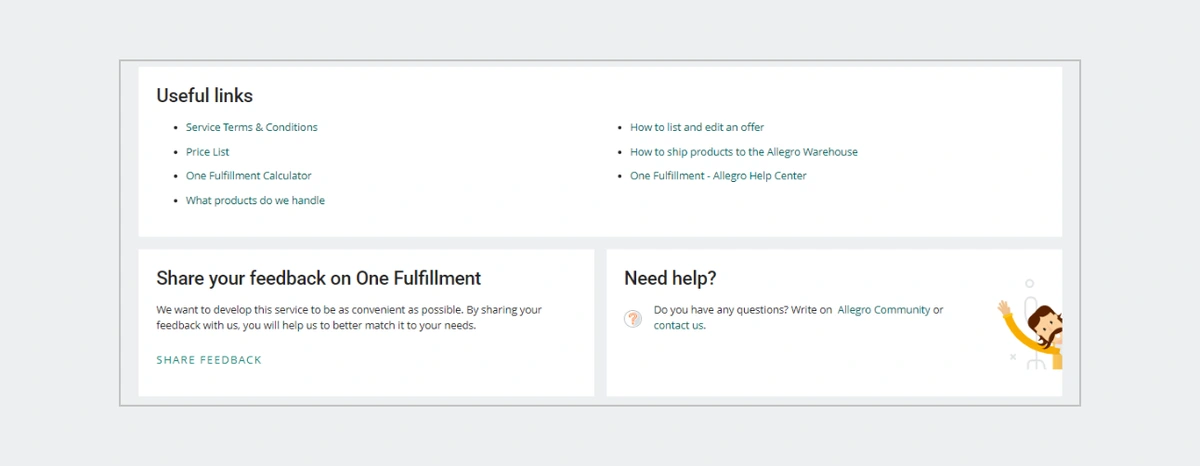Click the question mark help icon
1200x466 pixels.
tap(632, 318)
